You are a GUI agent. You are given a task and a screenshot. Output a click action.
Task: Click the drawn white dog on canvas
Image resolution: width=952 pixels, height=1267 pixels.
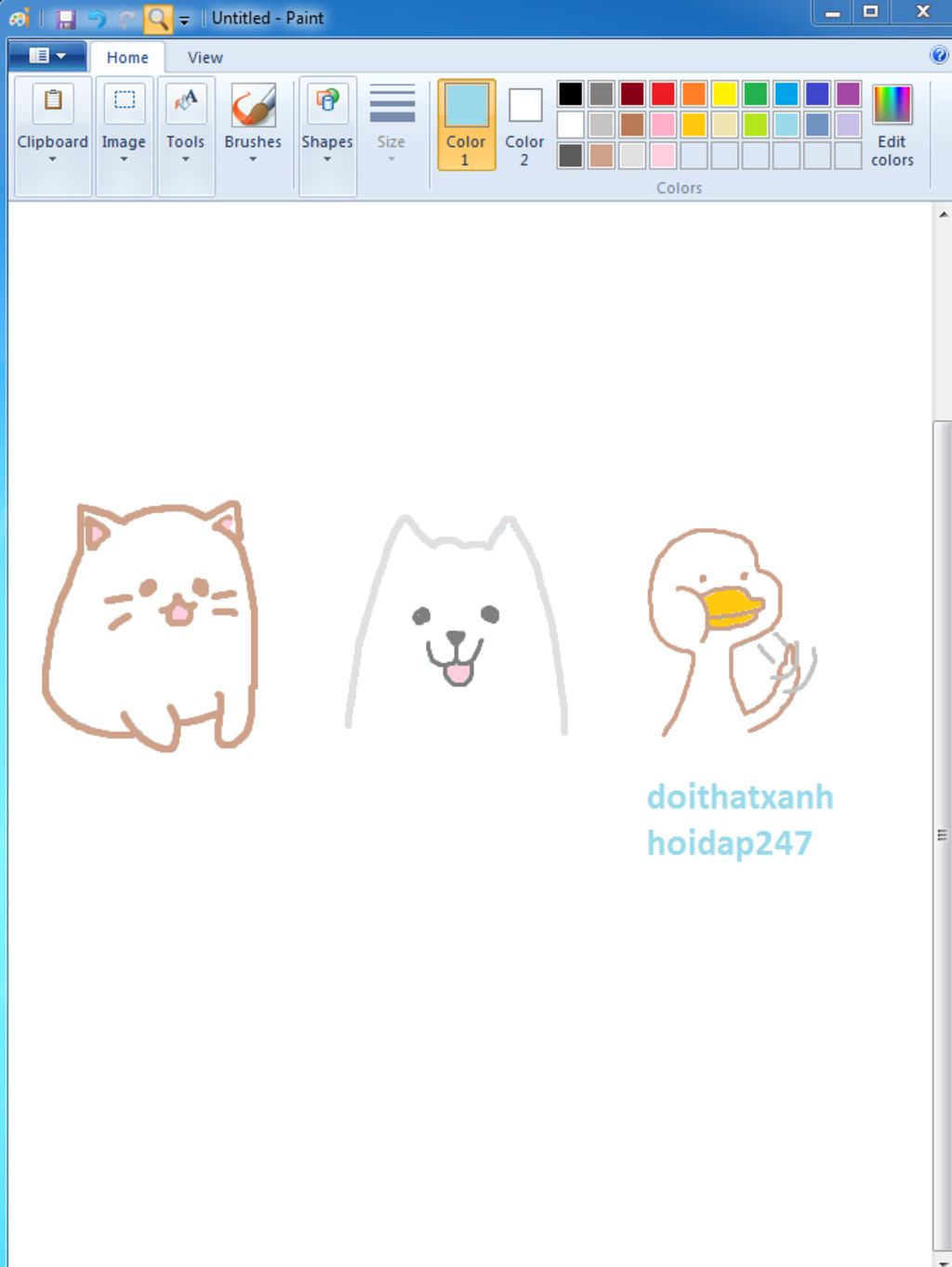point(456,625)
